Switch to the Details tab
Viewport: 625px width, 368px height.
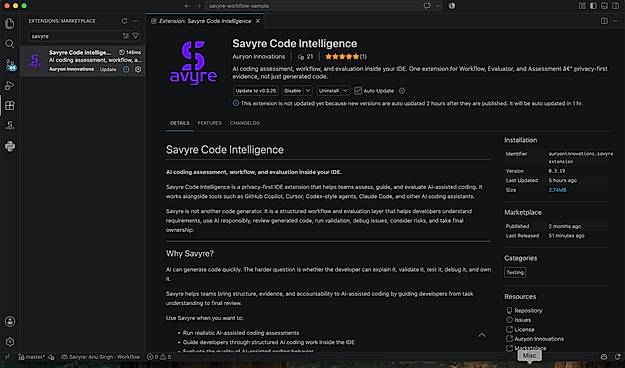[180, 123]
